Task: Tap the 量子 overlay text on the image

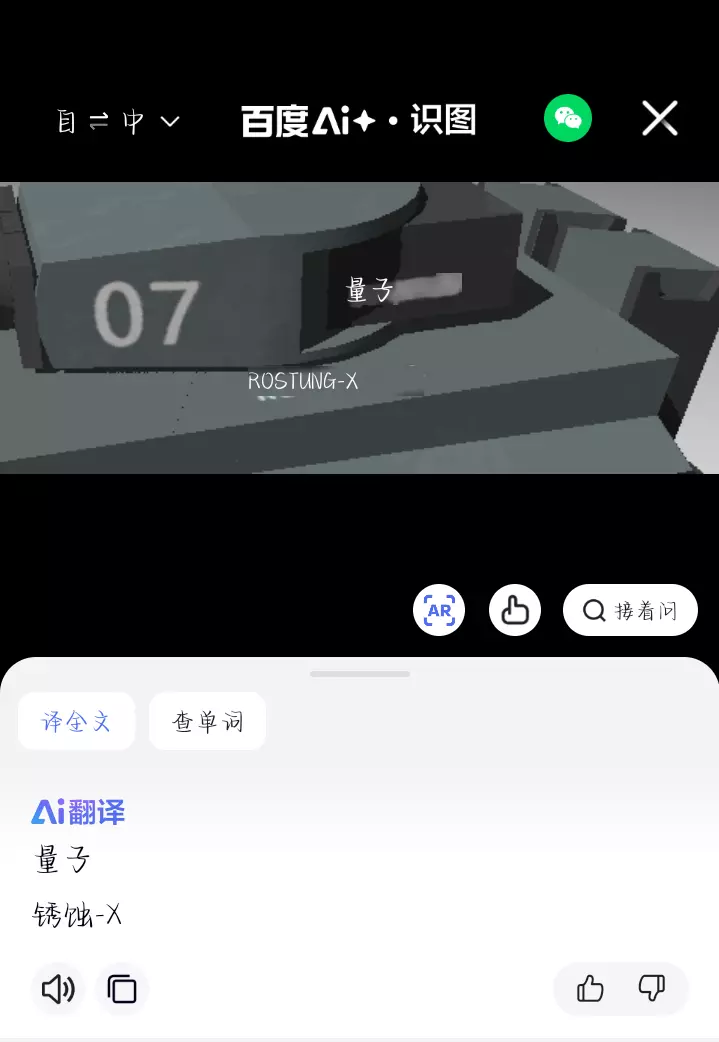Action: click(369, 290)
